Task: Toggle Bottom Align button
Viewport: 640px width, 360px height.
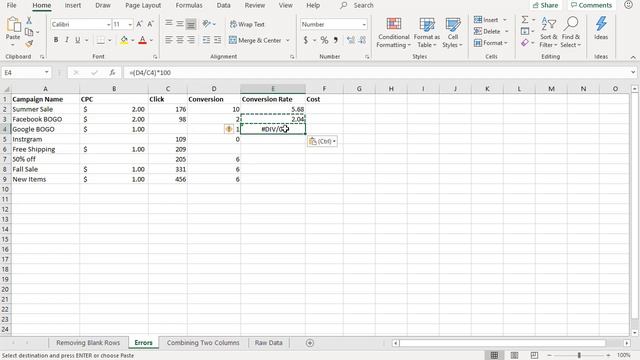Action: pos(191,24)
